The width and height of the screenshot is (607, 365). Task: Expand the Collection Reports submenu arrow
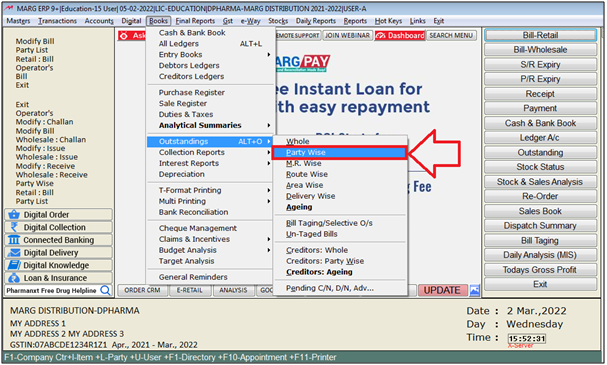coord(268,153)
